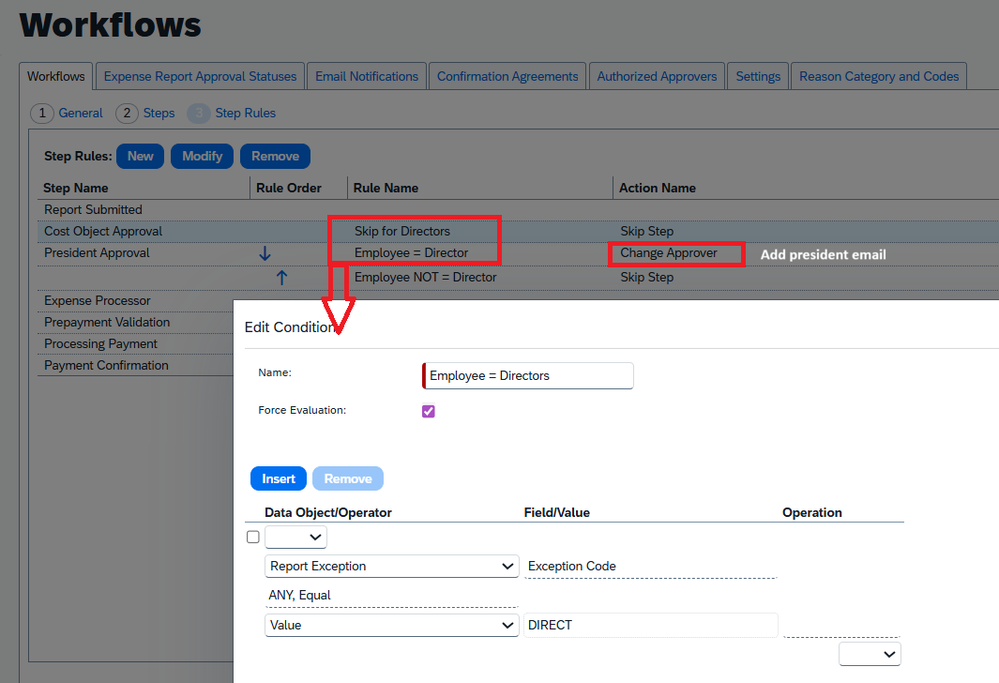The image size is (999, 683).
Task: Open the small blank operator dropdown
Action: (x=296, y=537)
